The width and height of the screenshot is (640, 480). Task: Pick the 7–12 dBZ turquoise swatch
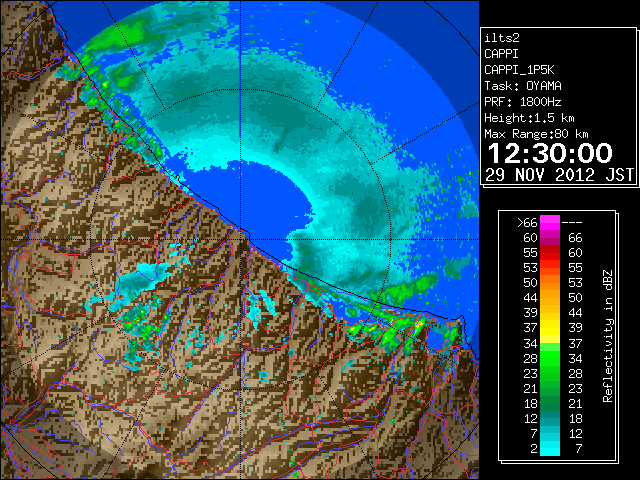550,433
